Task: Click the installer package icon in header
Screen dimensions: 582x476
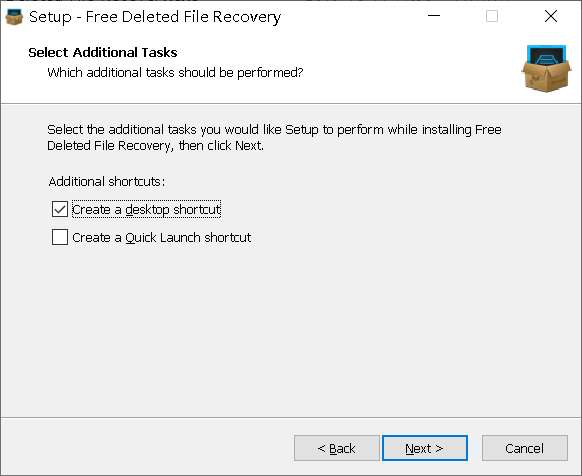Action: coord(546,68)
